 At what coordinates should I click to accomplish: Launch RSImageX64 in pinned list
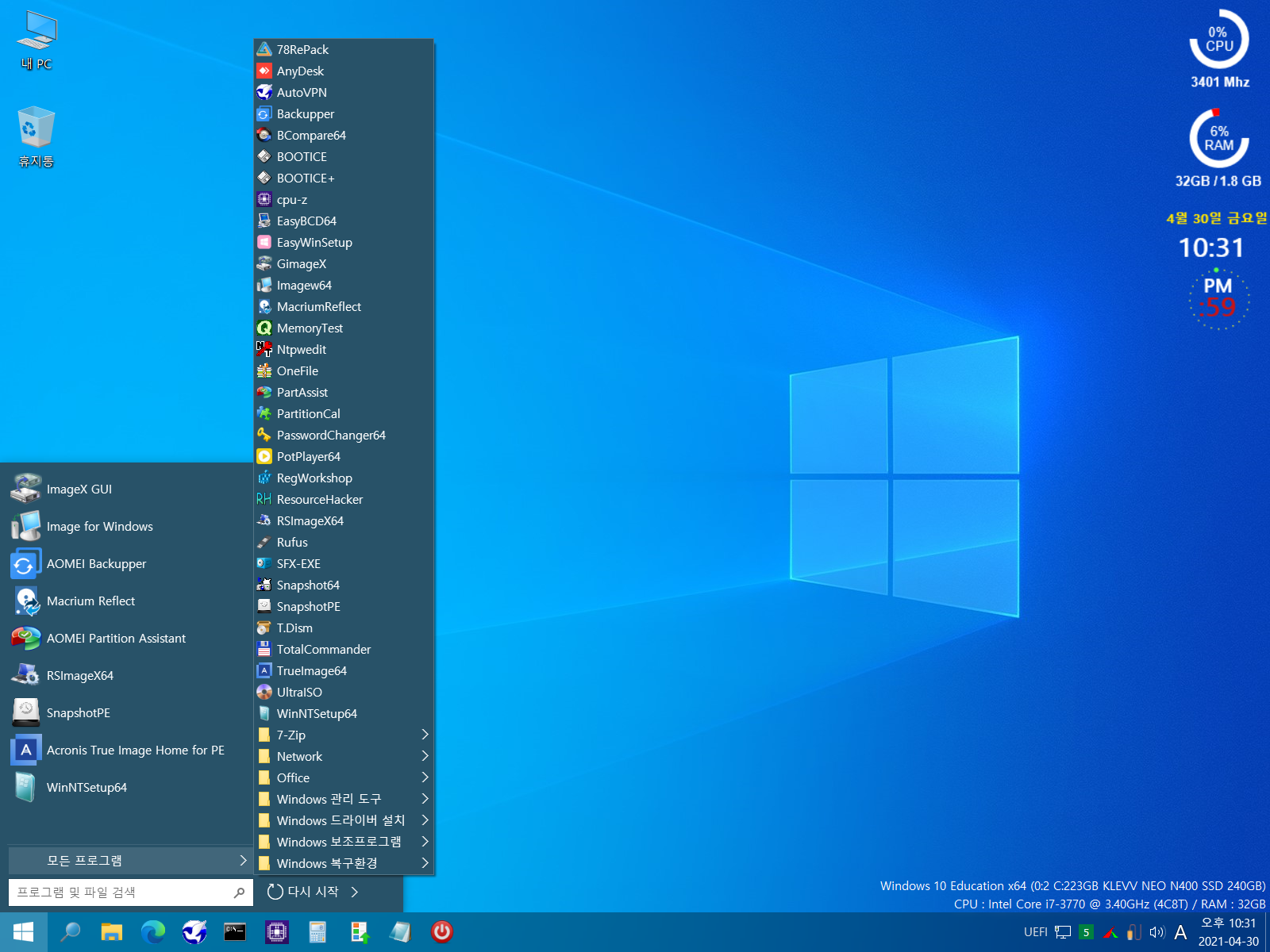pos(127,676)
